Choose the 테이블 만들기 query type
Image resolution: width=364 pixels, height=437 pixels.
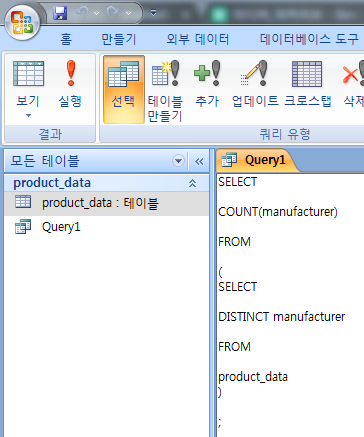pos(165,91)
